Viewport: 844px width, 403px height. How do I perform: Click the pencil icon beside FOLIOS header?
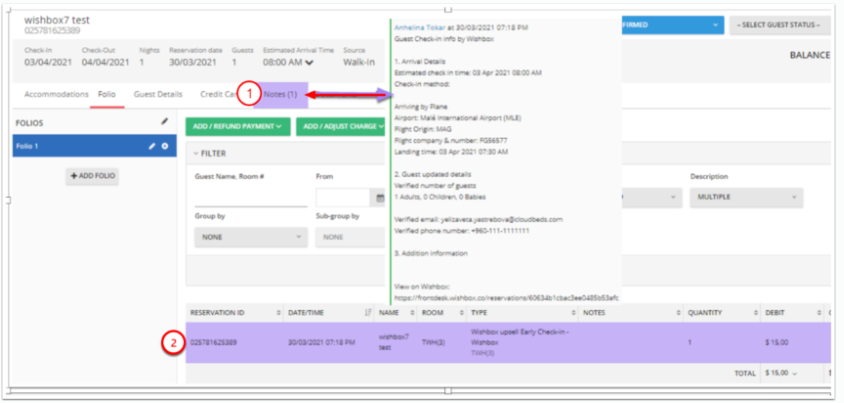coord(165,122)
